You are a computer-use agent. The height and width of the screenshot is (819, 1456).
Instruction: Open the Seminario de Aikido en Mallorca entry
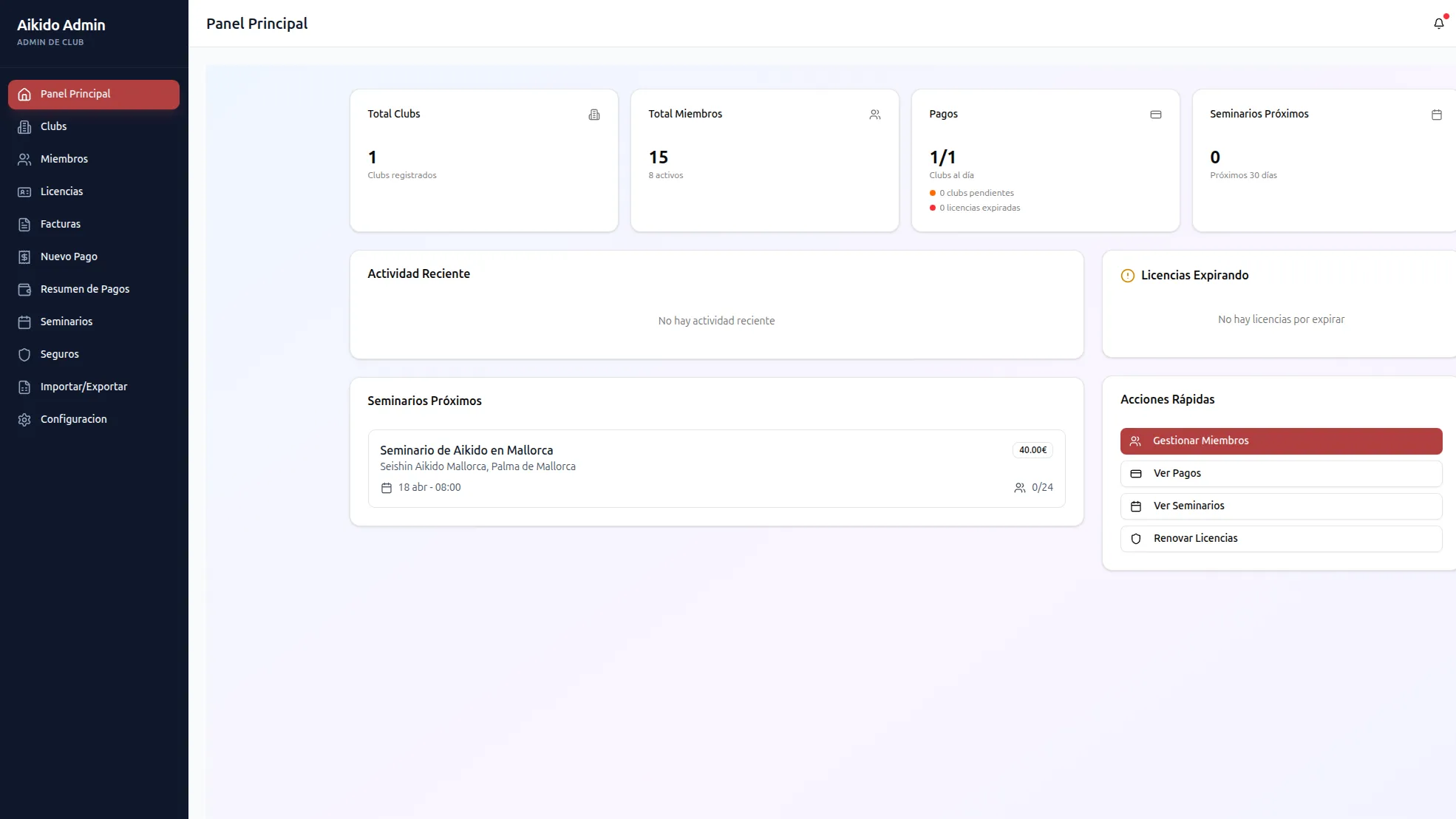tap(716, 469)
